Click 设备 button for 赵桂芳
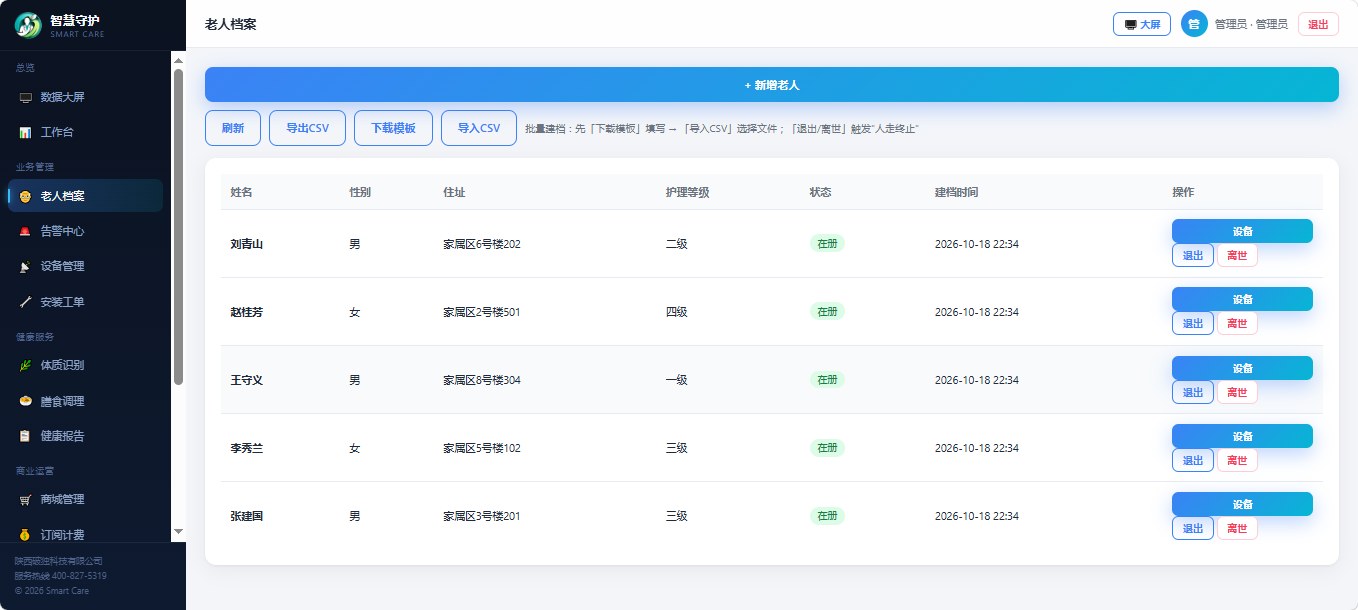Image resolution: width=1358 pixels, height=610 pixels. click(x=1242, y=299)
